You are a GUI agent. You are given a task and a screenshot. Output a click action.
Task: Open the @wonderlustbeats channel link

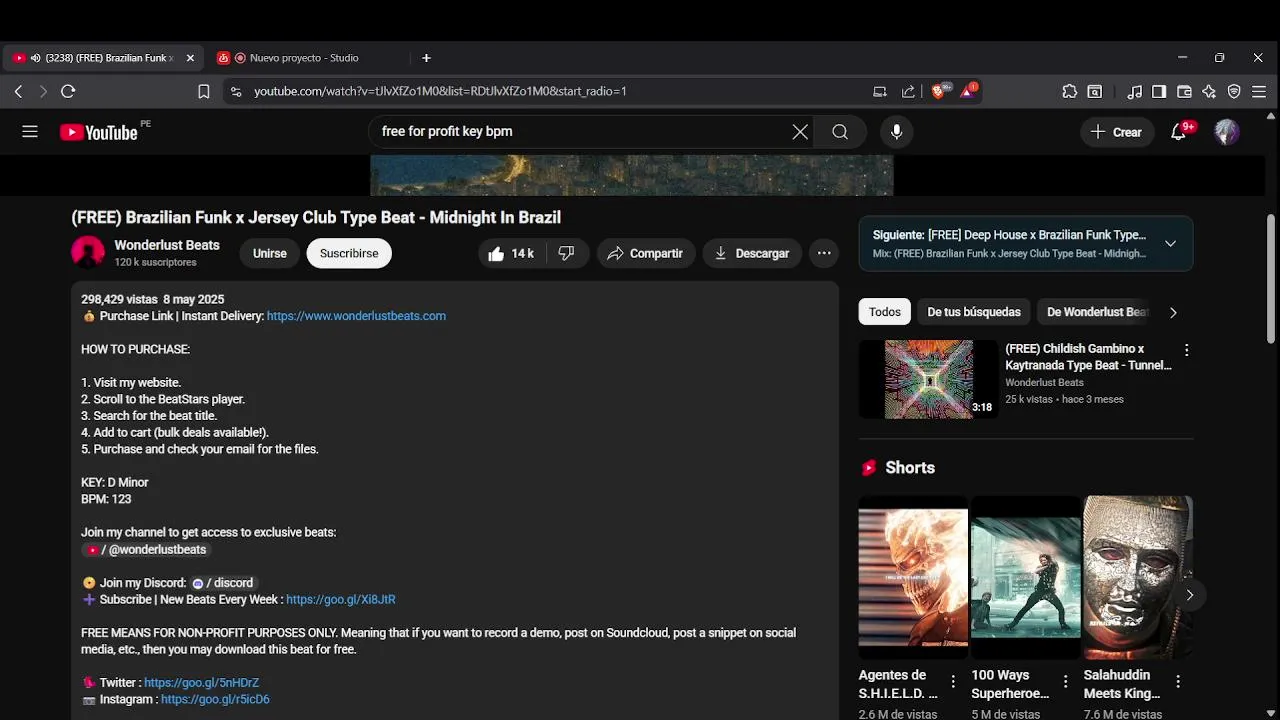[x=147, y=549]
